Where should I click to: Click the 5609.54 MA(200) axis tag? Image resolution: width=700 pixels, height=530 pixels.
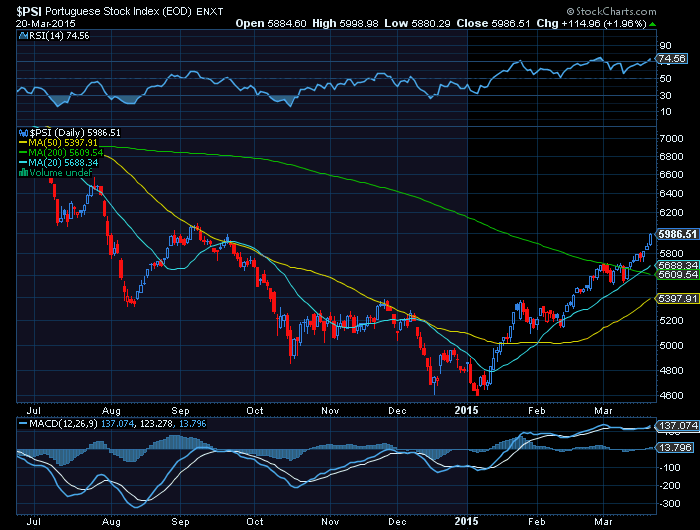(677, 275)
